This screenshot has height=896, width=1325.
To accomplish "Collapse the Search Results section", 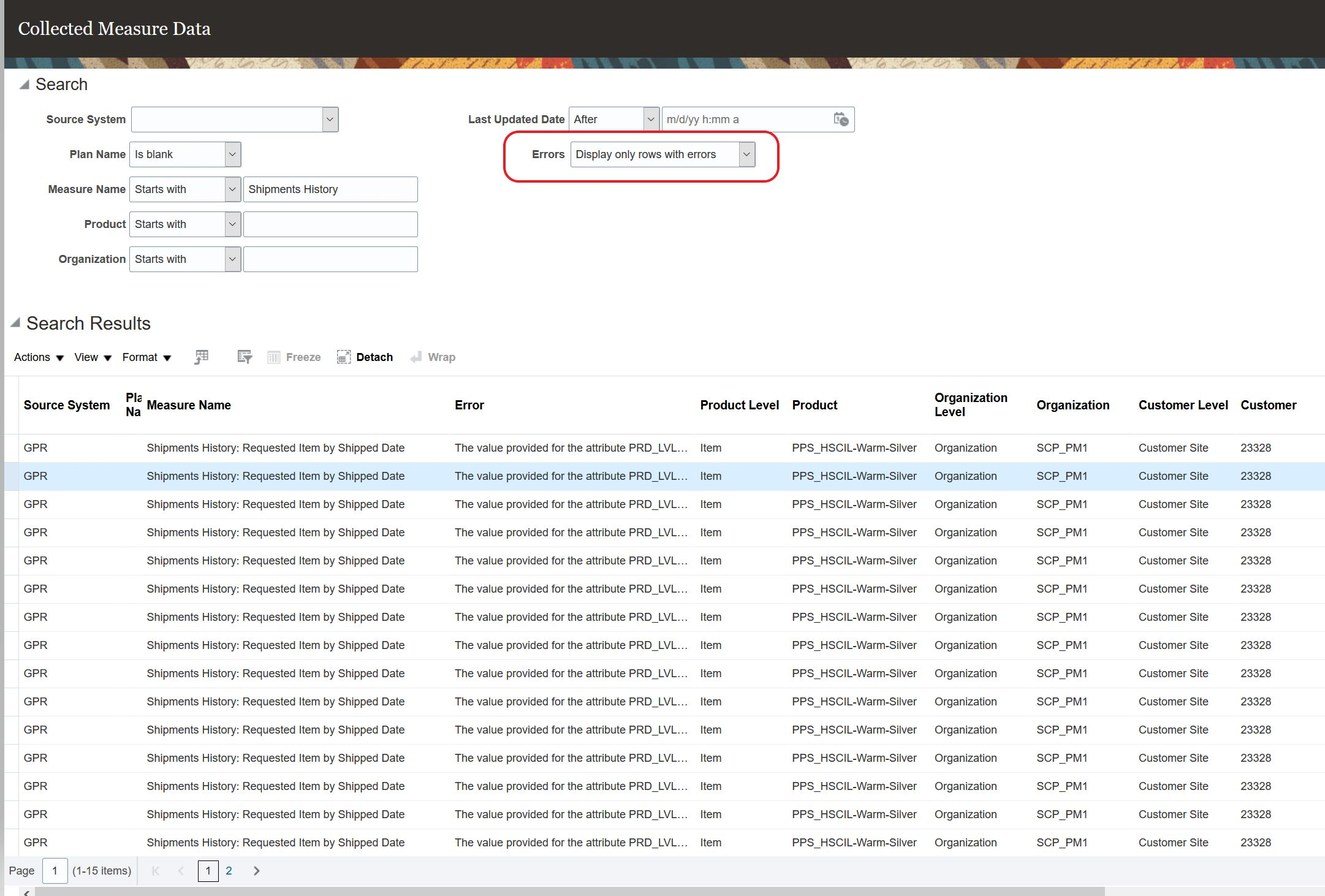I will click(15, 322).
